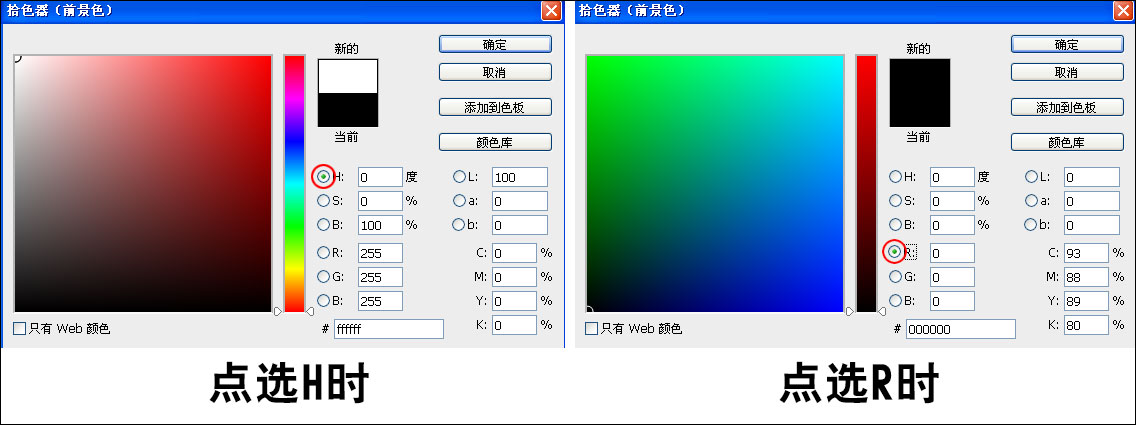Click HSB's B field showing 100 in left dialog
The height and width of the screenshot is (425, 1136).
380,224
